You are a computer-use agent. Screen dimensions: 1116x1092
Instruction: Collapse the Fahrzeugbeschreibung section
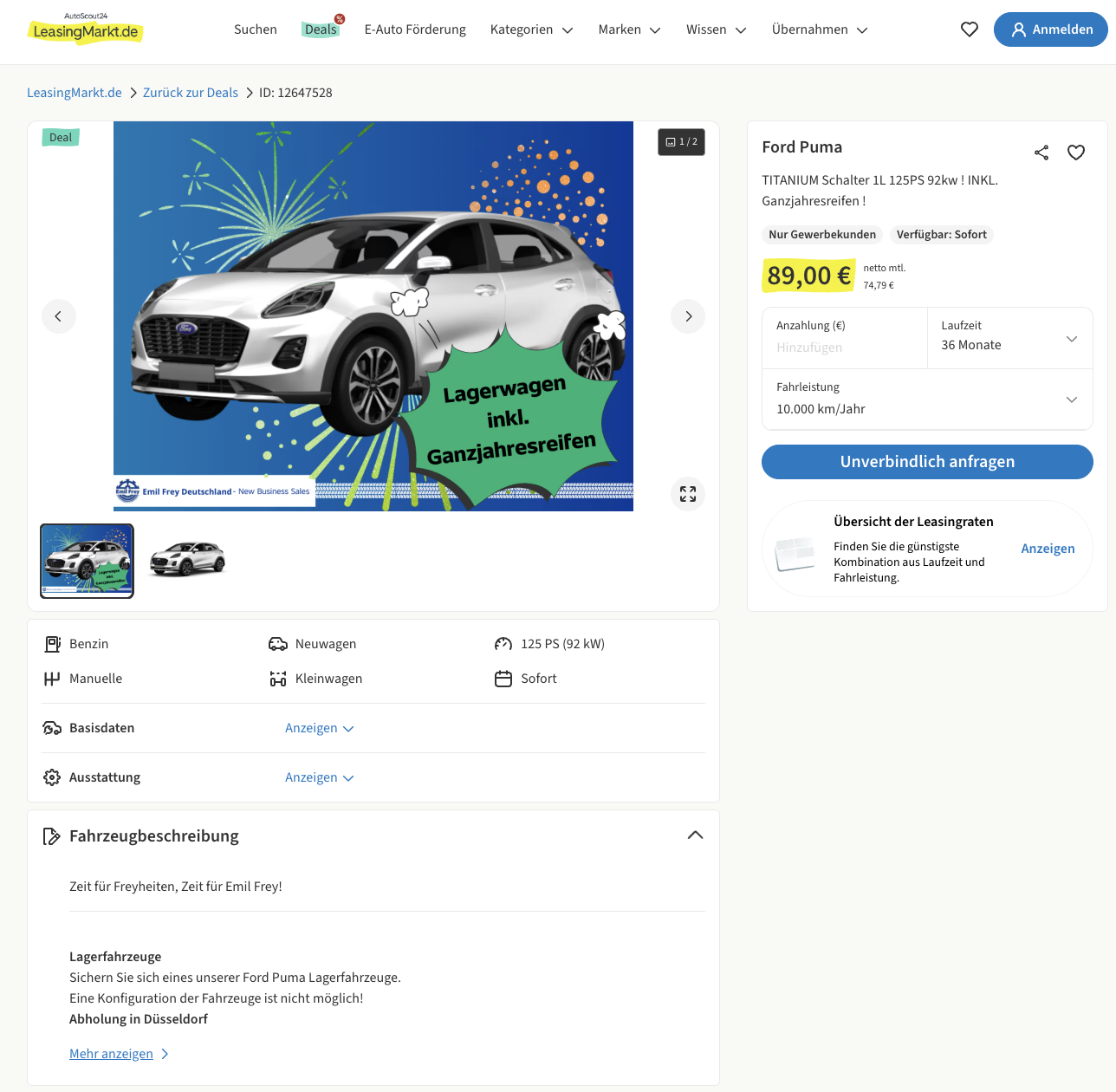pos(695,835)
